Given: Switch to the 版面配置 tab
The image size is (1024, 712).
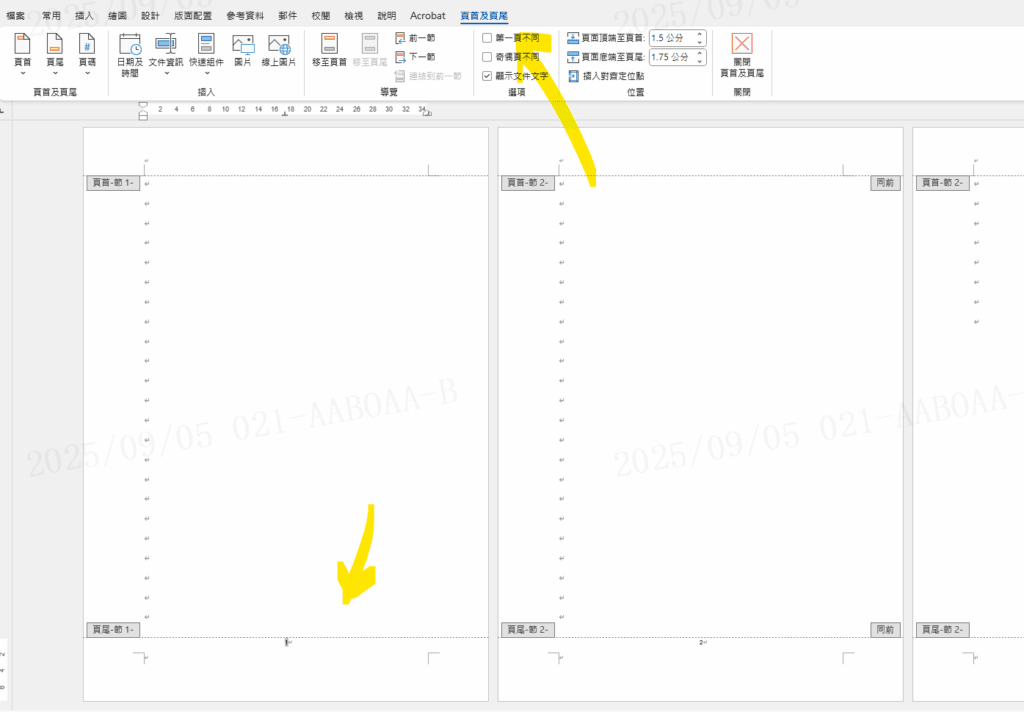Looking at the screenshot, I should (x=192, y=16).
